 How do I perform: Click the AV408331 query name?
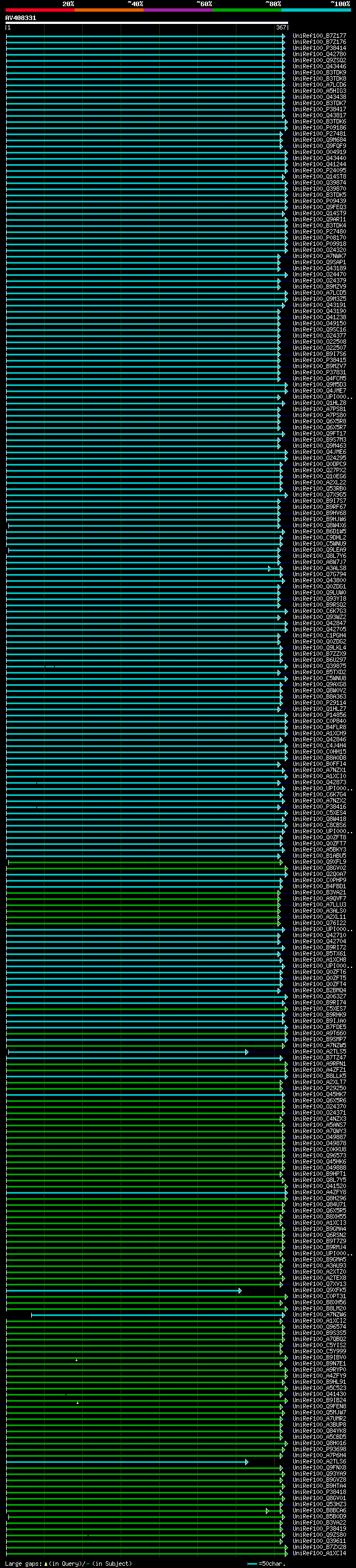[x=21, y=18]
